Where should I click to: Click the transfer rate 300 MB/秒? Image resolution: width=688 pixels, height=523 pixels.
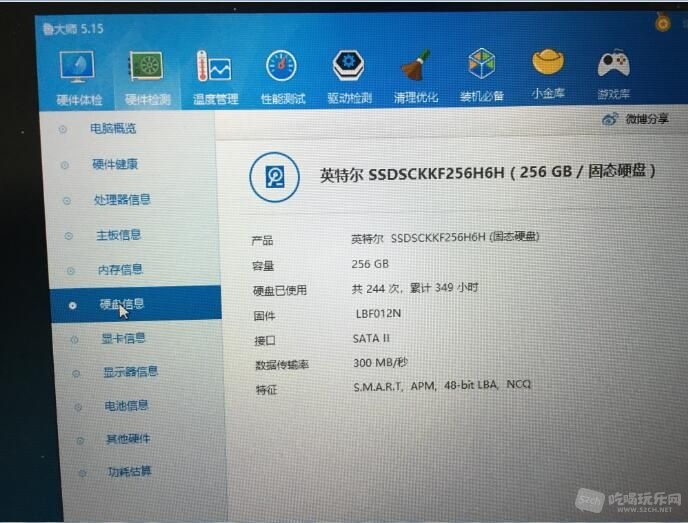tap(380, 363)
